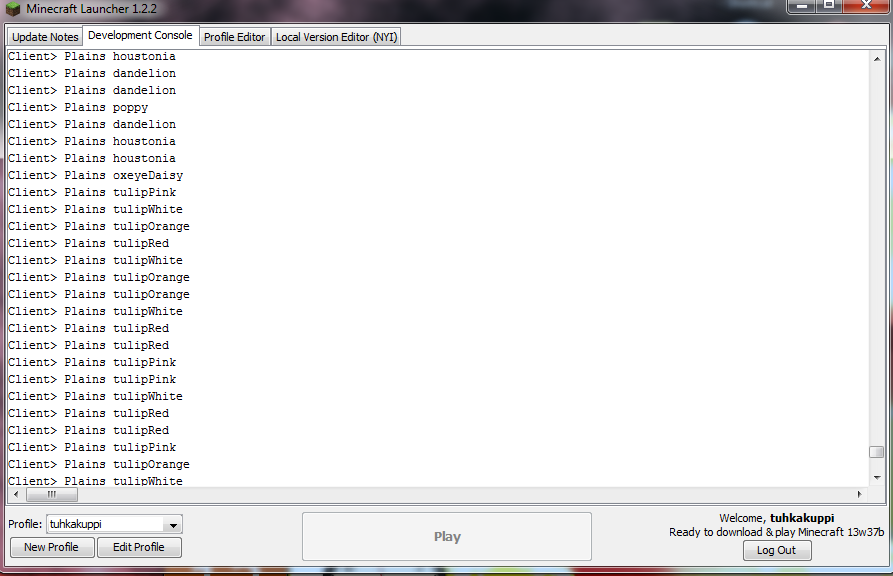Open the Update Notes tab

45,37
